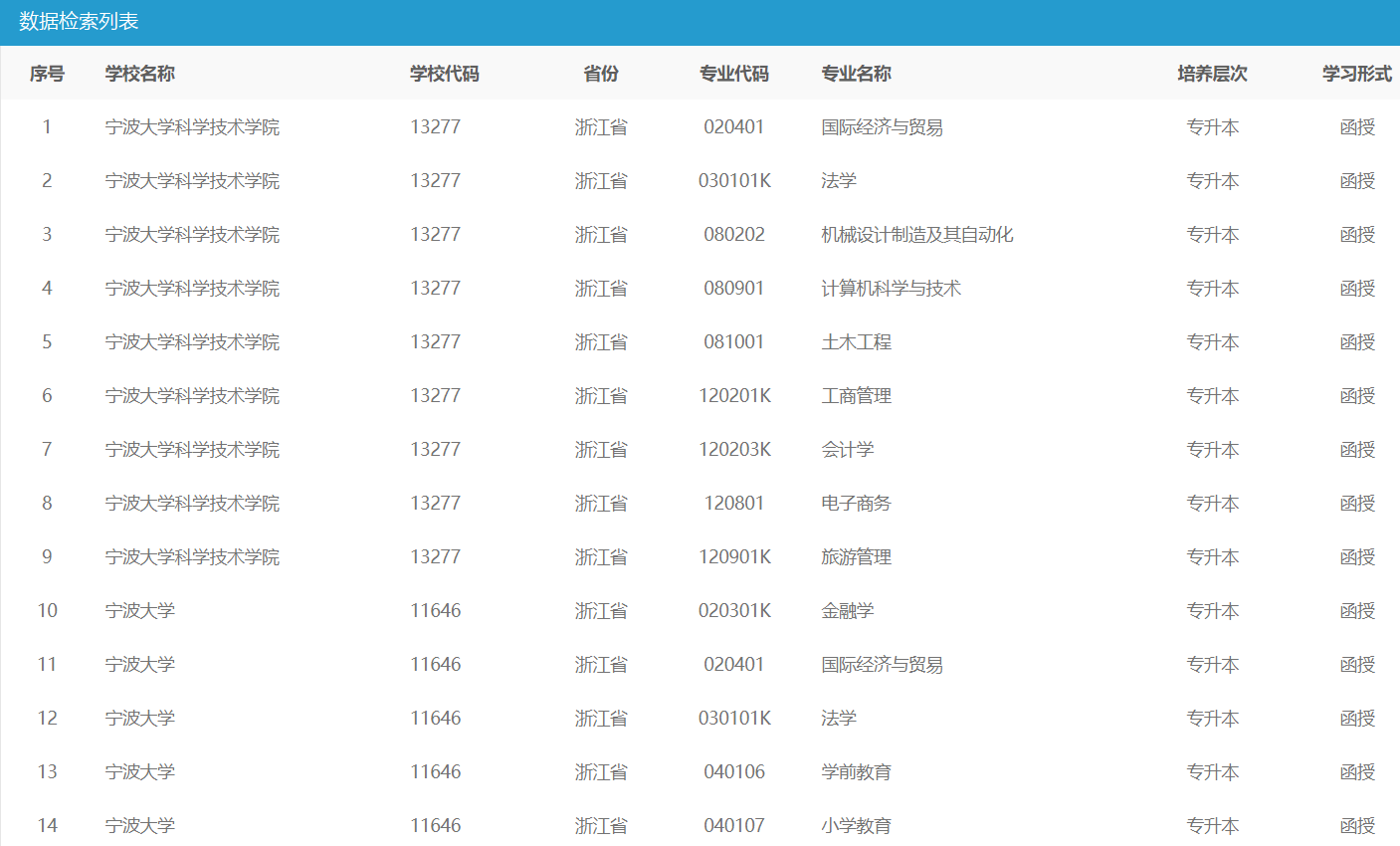Screen dimensions: 1400x846
Task: Click major code 081001
Action: click(x=734, y=342)
